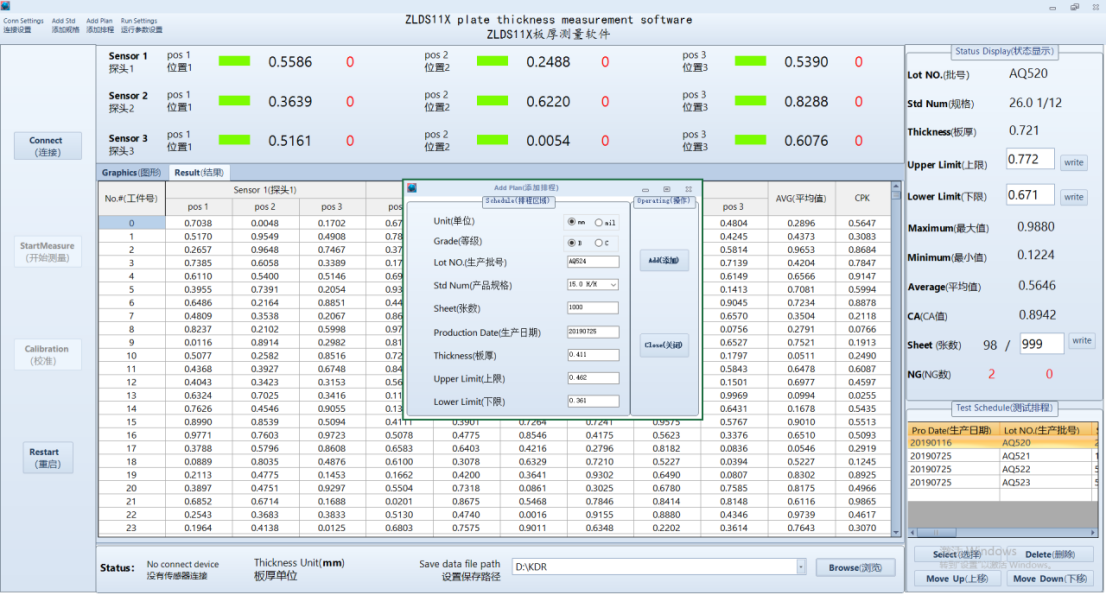Click Sensor 2 pos 2 green status indicator
Viewport: 1106px width, 595px height.
tap(492, 101)
